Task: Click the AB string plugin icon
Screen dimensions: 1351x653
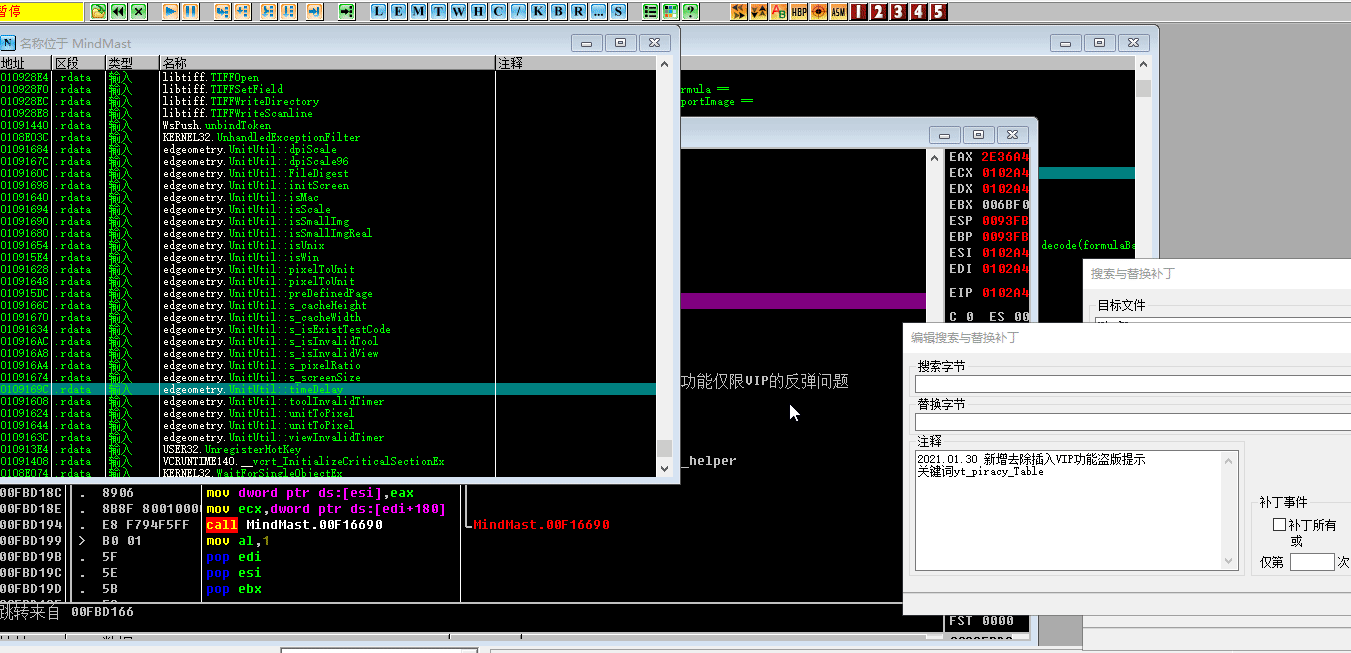Action: tap(779, 12)
